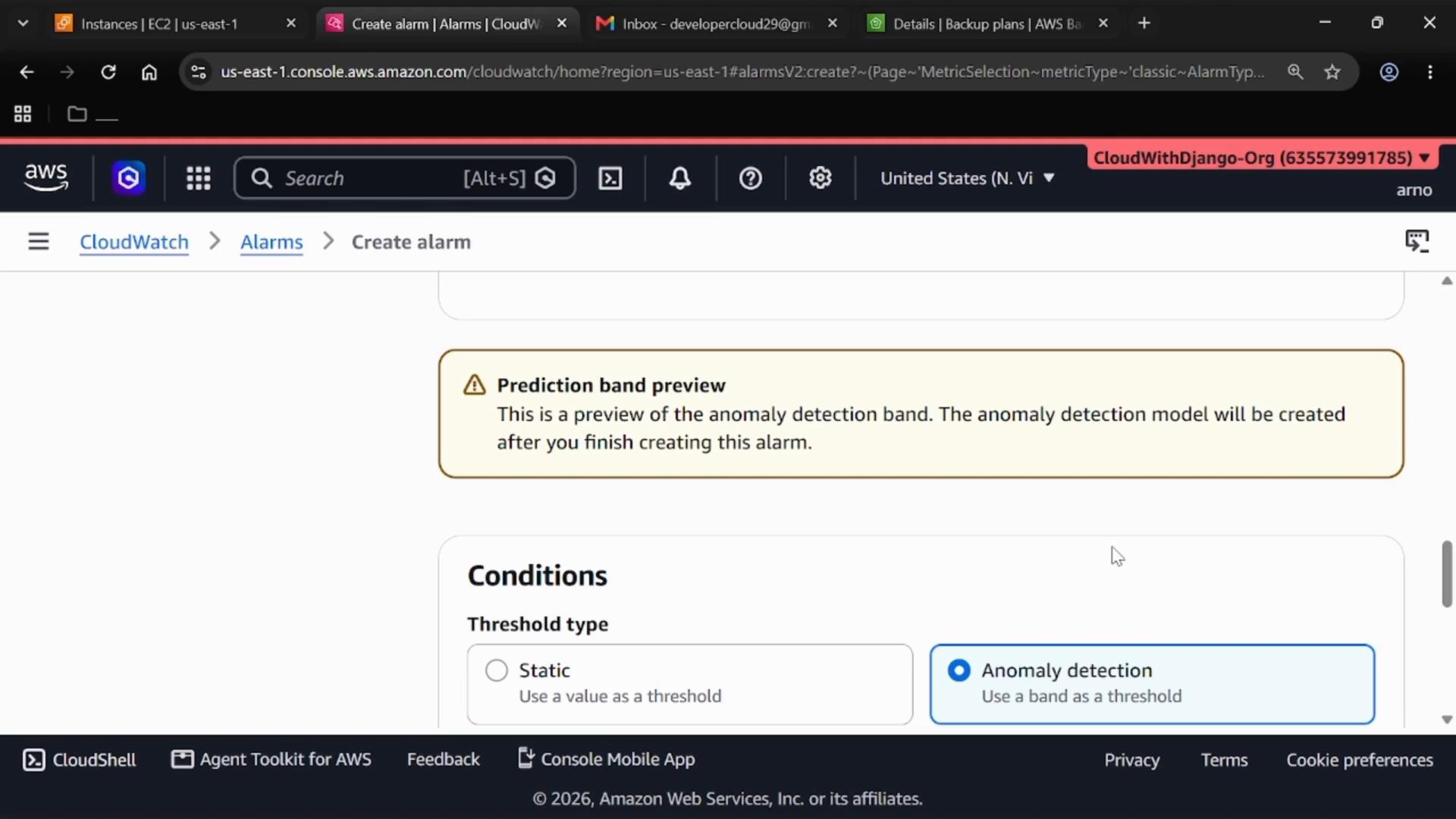Image resolution: width=1456 pixels, height=819 pixels.
Task: Go to the Alarms breadcrumb link
Action: [271, 242]
